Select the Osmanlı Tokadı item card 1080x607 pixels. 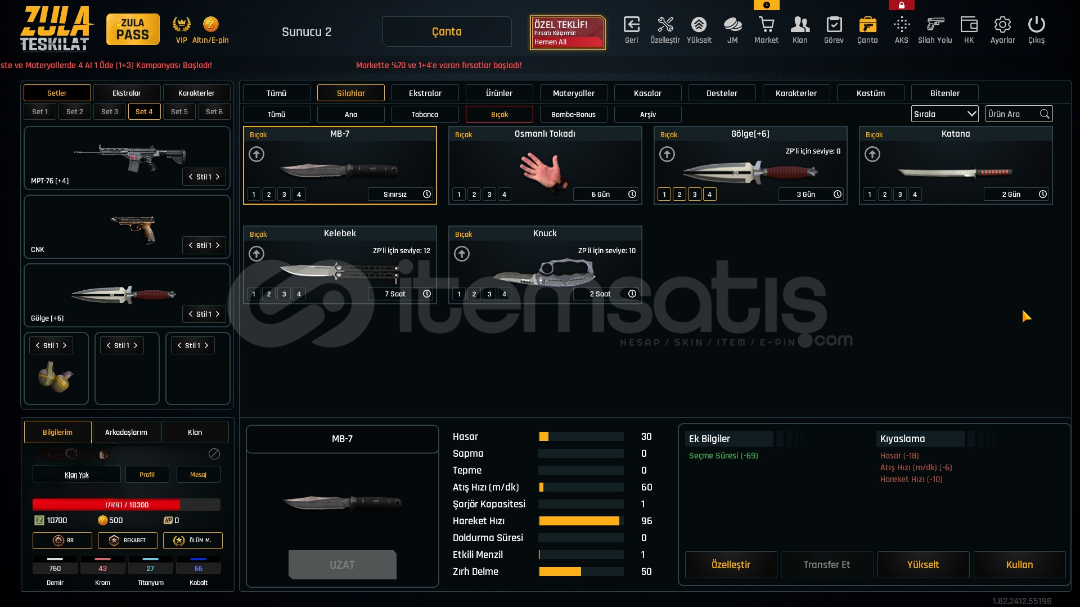545,165
